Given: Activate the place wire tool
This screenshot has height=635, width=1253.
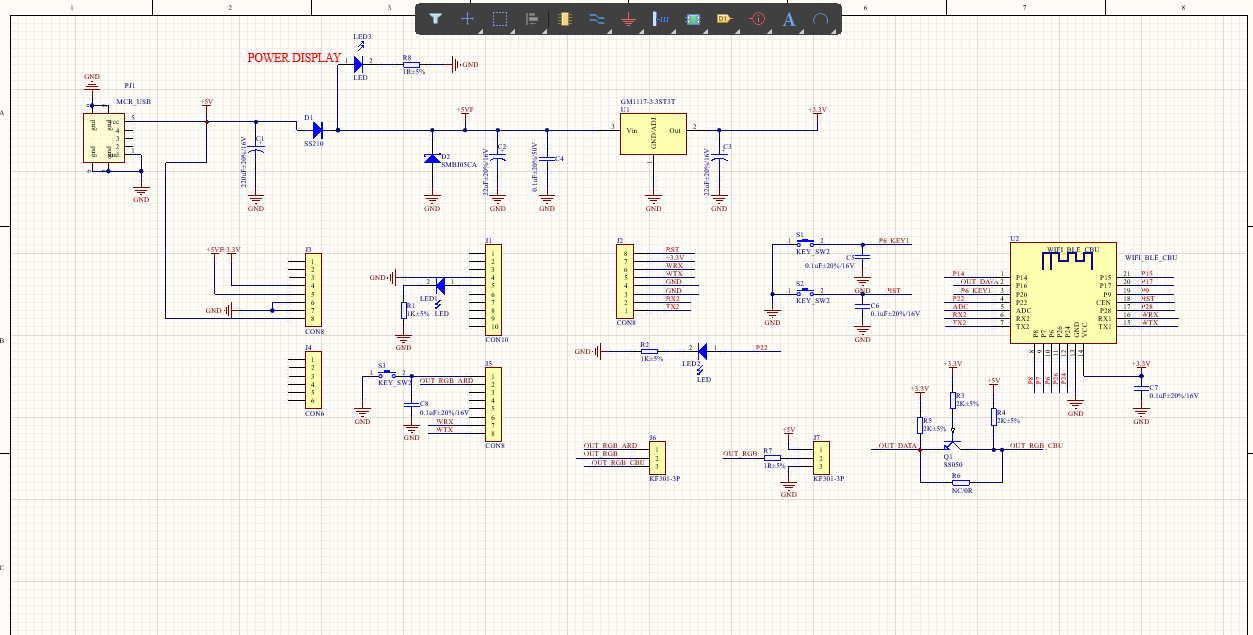Looking at the screenshot, I should tap(596, 18).
